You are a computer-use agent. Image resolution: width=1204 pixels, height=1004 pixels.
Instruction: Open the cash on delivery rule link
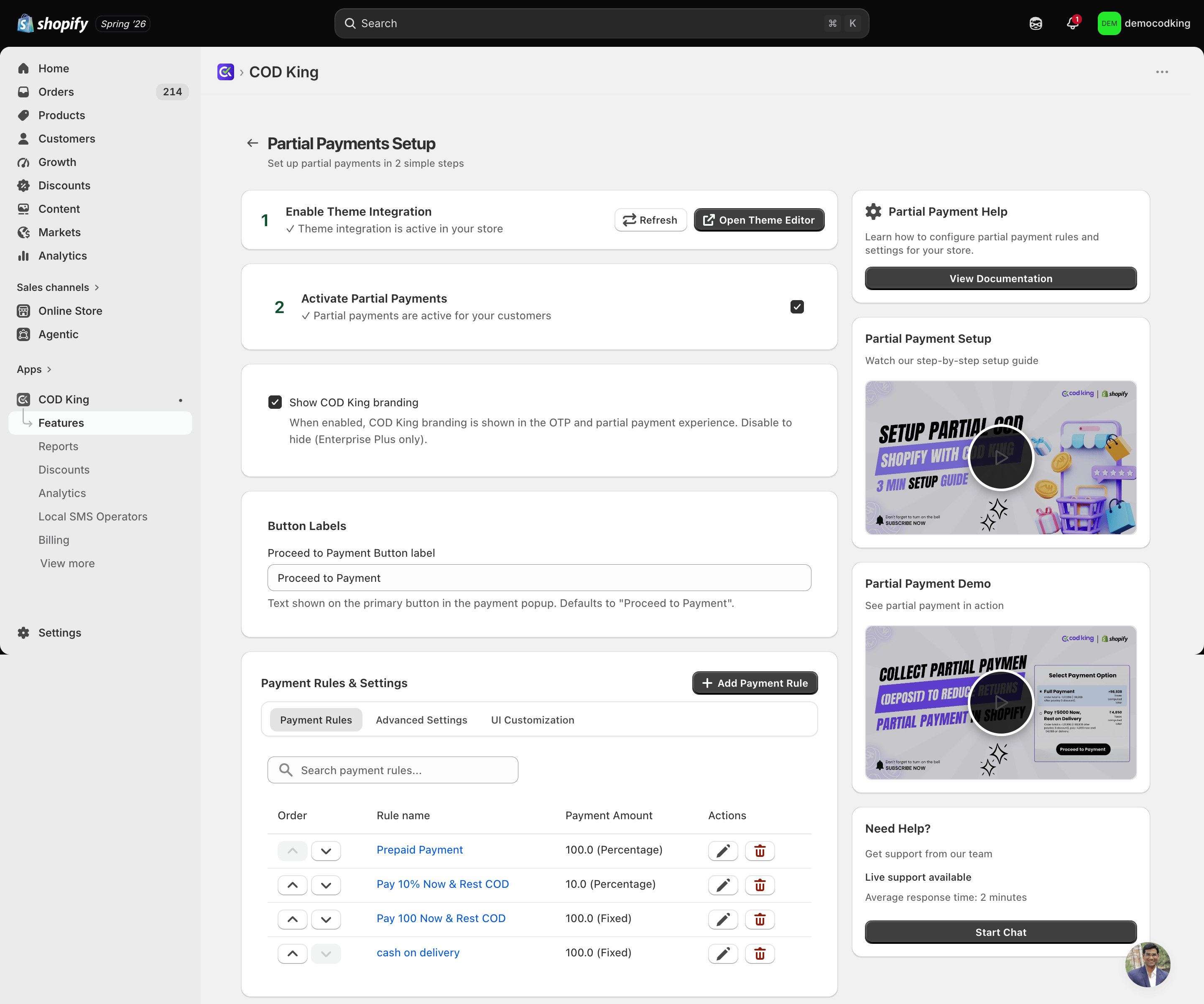418,953
